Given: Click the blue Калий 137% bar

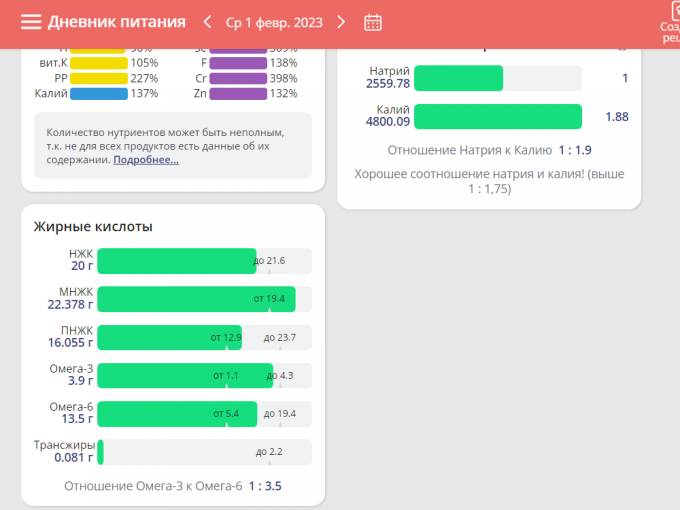Looking at the screenshot, I should tap(99, 93).
